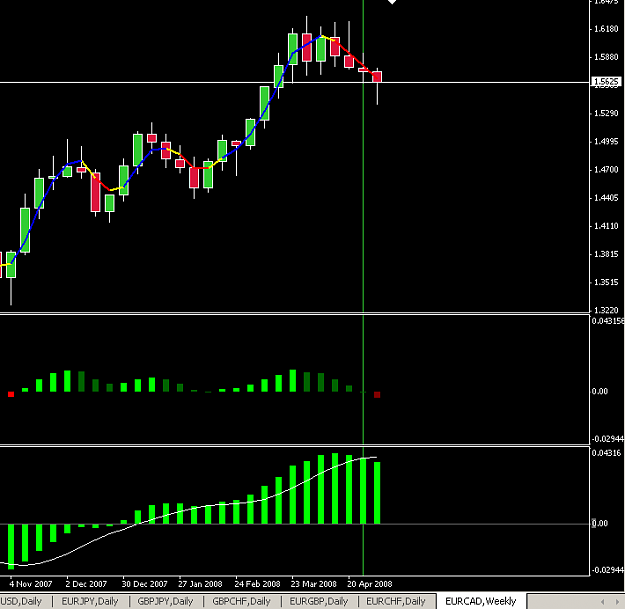The width and height of the screenshot is (625, 609).
Task: Click the 1.5880 price axis value
Action: coord(606,57)
